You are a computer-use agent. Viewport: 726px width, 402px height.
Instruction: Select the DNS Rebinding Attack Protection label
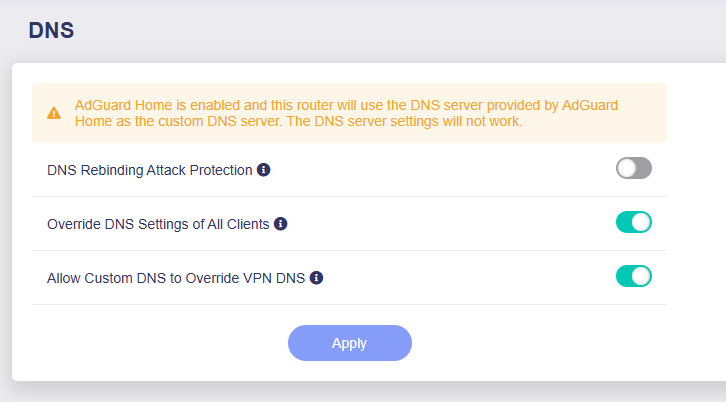150,170
